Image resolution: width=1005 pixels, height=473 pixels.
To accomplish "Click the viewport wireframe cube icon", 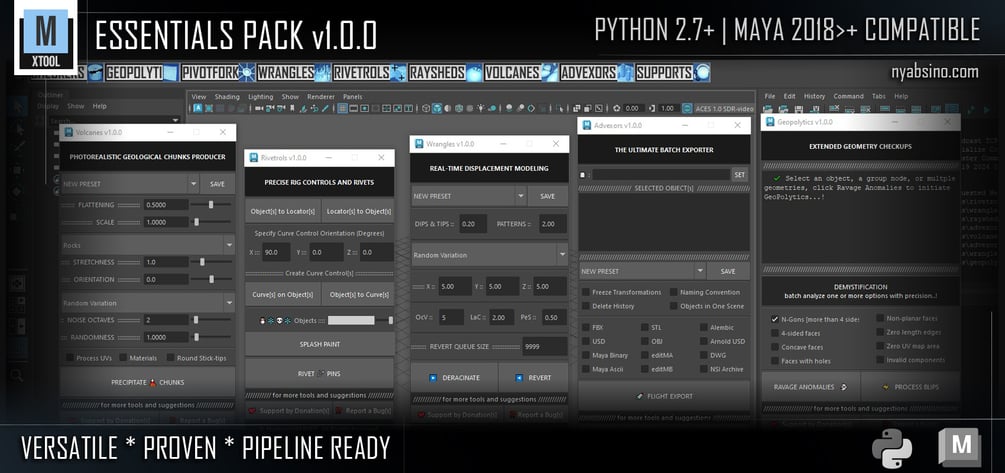I will point(425,108).
